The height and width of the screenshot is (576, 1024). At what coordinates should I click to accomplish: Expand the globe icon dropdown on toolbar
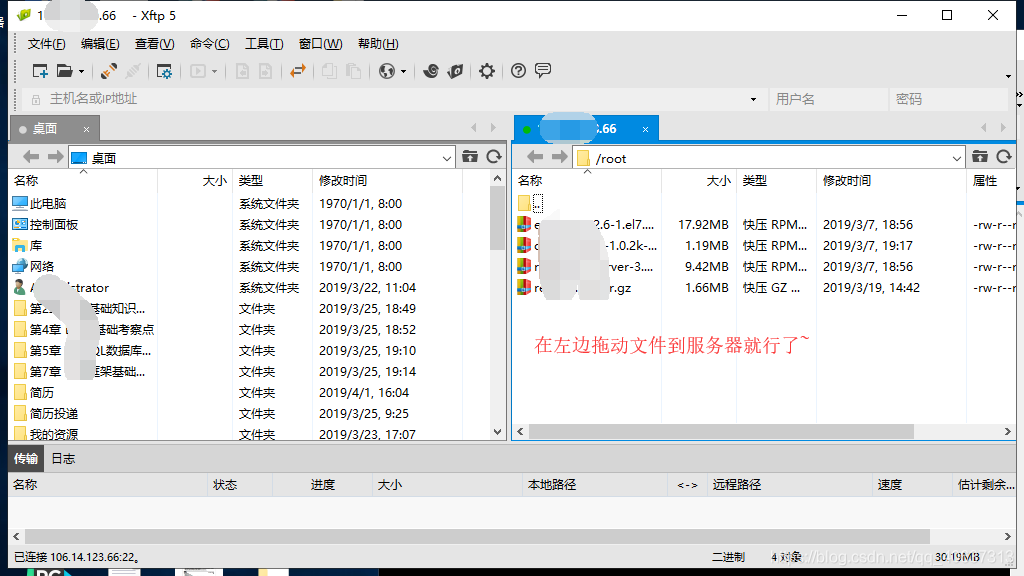point(404,71)
